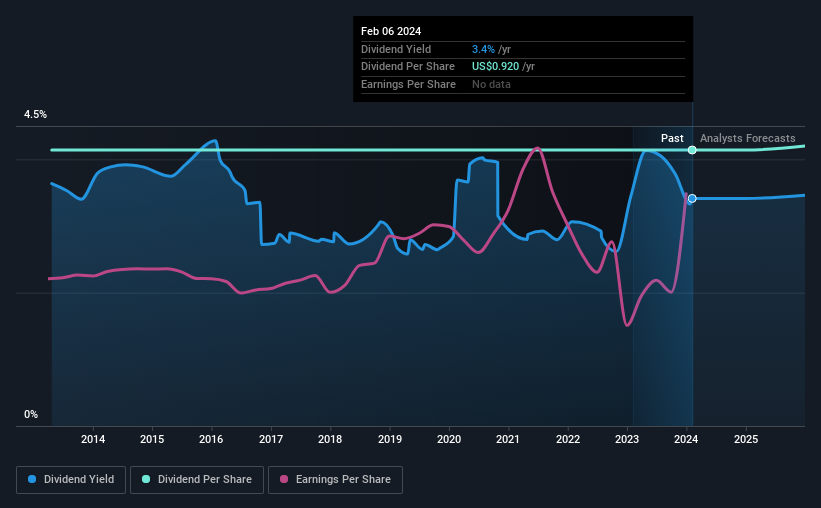Click the blue Dividend Yield legend dot

coord(32,479)
